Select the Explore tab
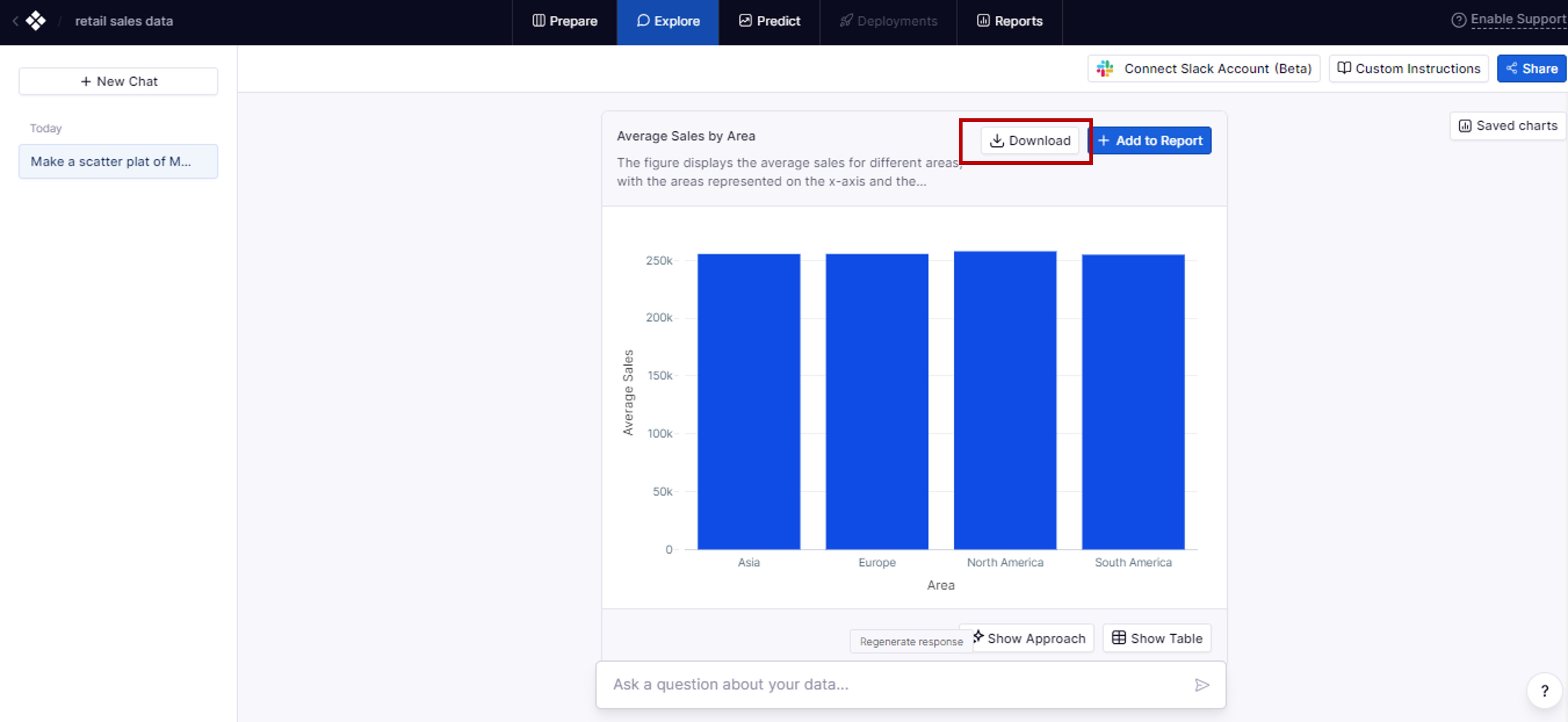Screen dimensions: 1568x722 click(668, 21)
